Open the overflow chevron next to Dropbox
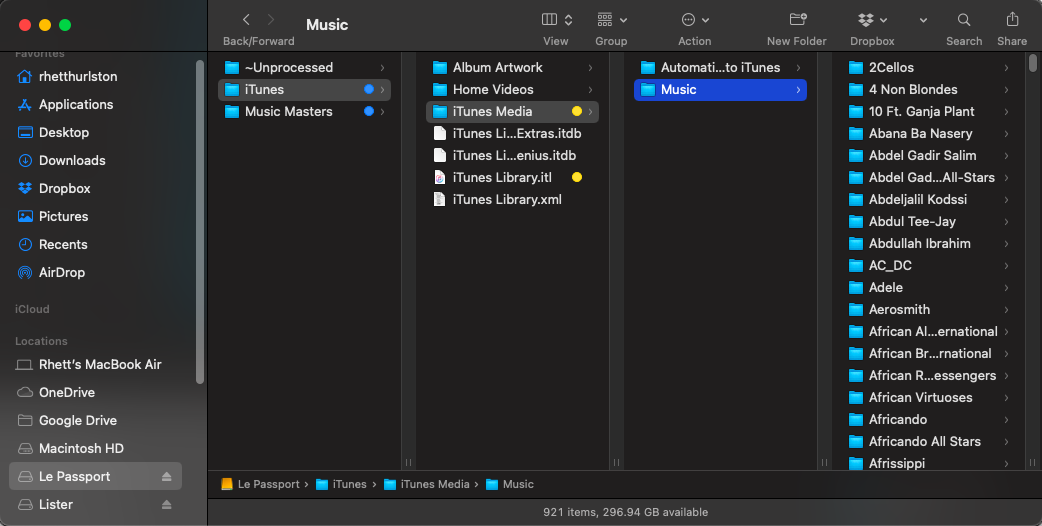Image resolution: width=1042 pixels, height=526 pixels. pos(923,20)
